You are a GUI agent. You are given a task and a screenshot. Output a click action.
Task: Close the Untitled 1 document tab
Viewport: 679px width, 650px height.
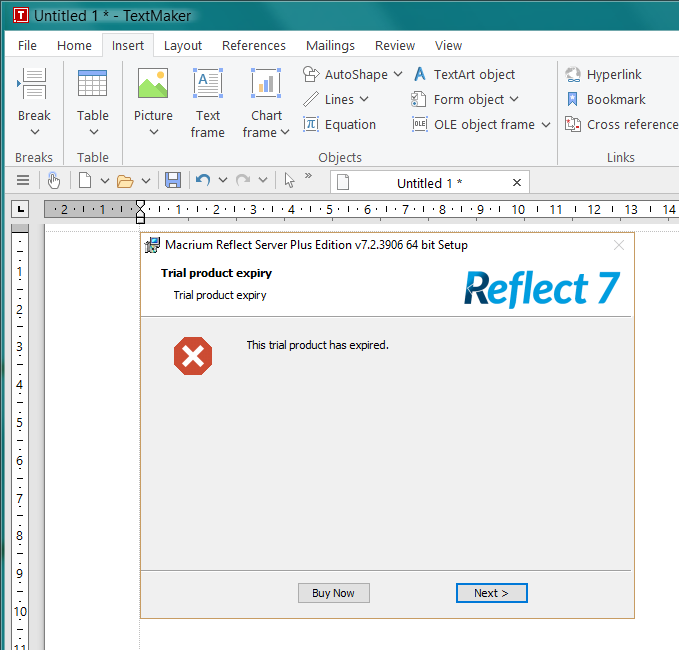517,183
